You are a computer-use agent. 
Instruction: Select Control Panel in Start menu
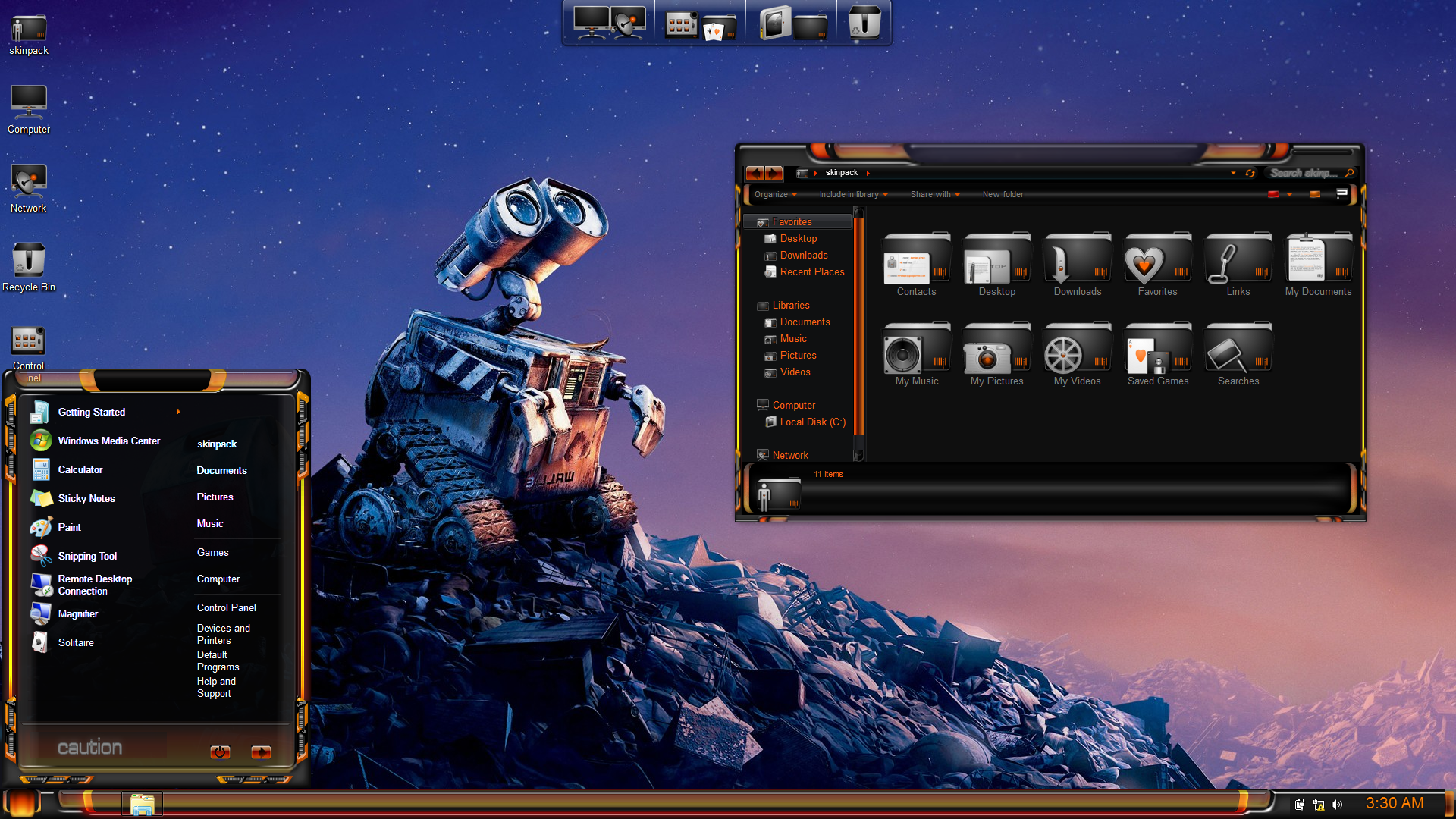point(227,607)
